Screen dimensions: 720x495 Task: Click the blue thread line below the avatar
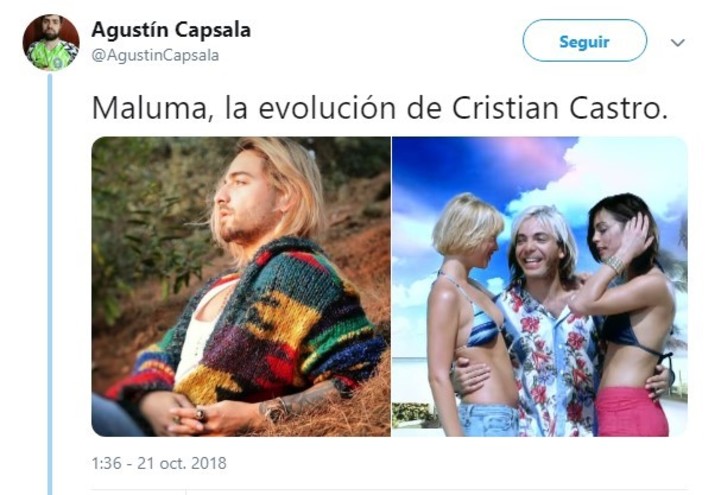click(x=50, y=284)
